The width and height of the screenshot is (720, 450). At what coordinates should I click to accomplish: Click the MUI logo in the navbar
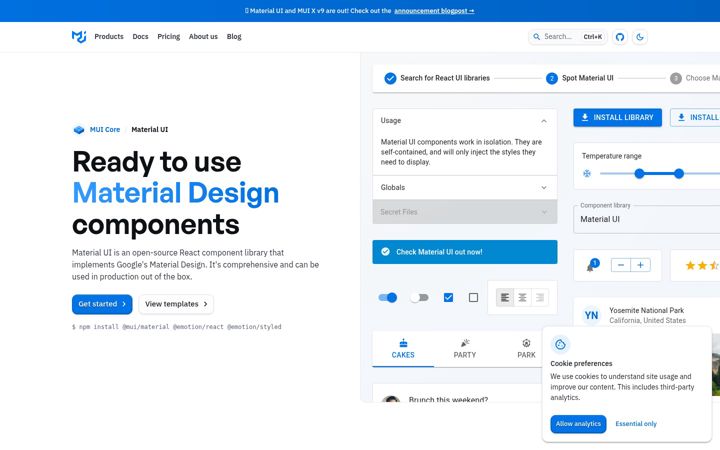pos(79,36)
